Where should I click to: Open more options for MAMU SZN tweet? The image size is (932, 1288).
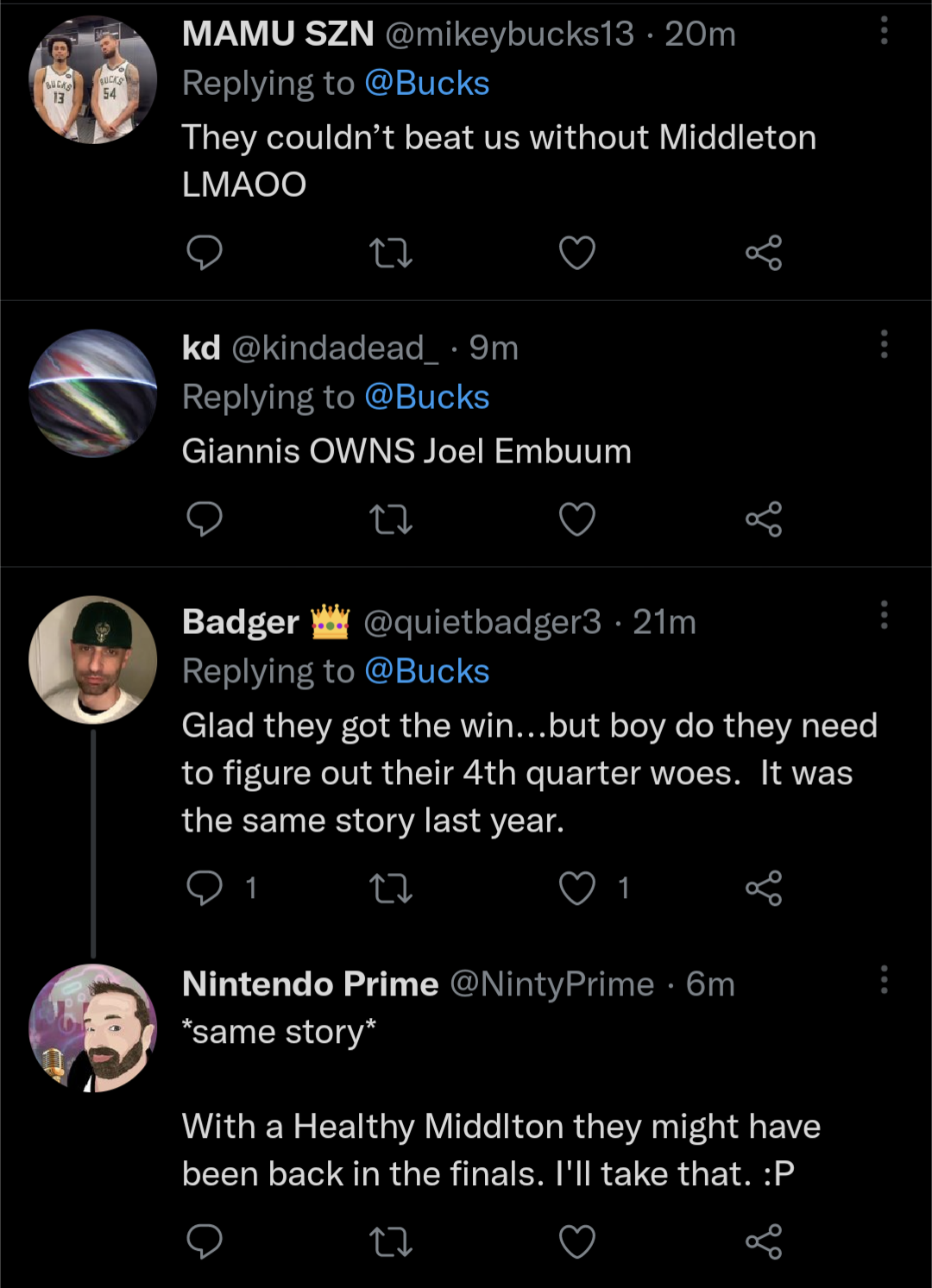click(x=884, y=31)
